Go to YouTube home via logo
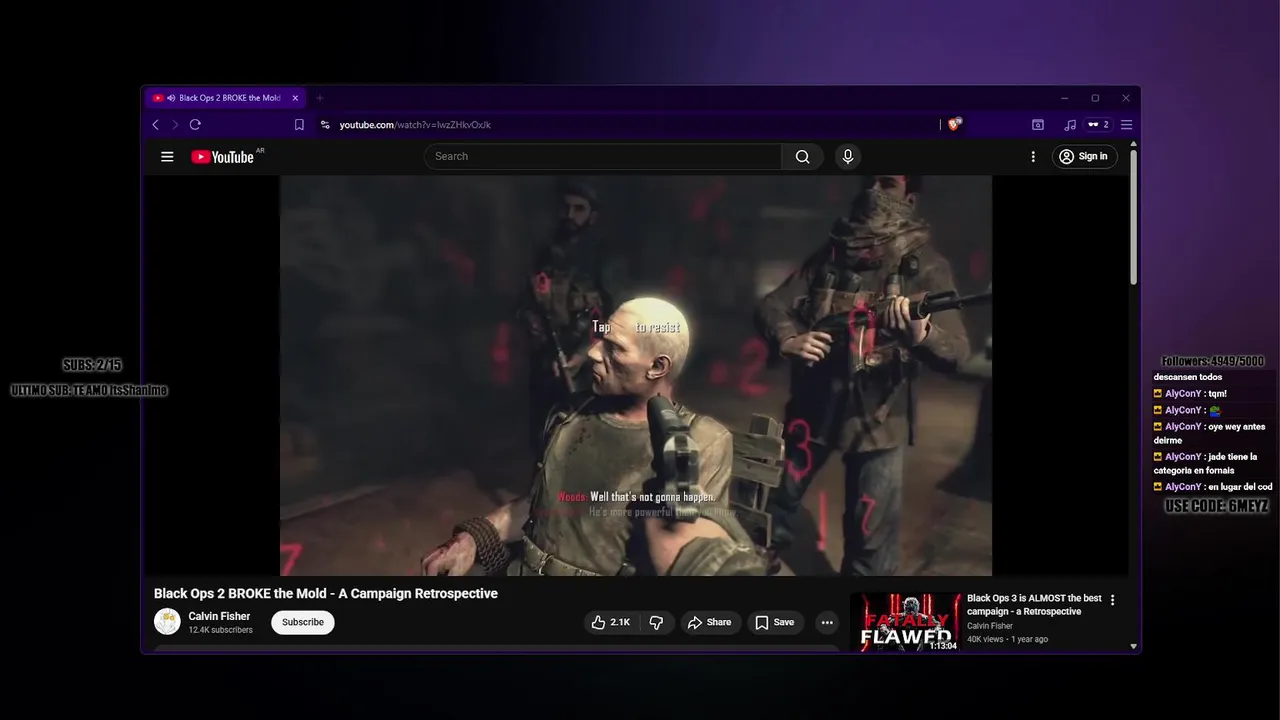 [223, 156]
